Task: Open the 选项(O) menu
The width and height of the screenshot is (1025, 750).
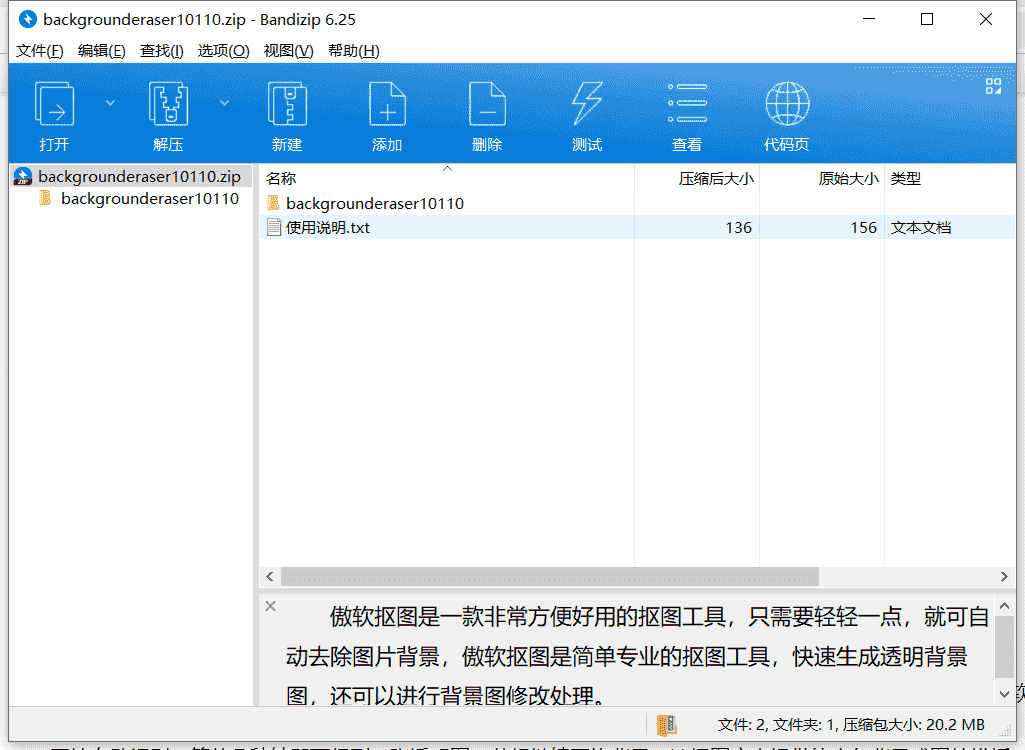Action: click(x=223, y=50)
